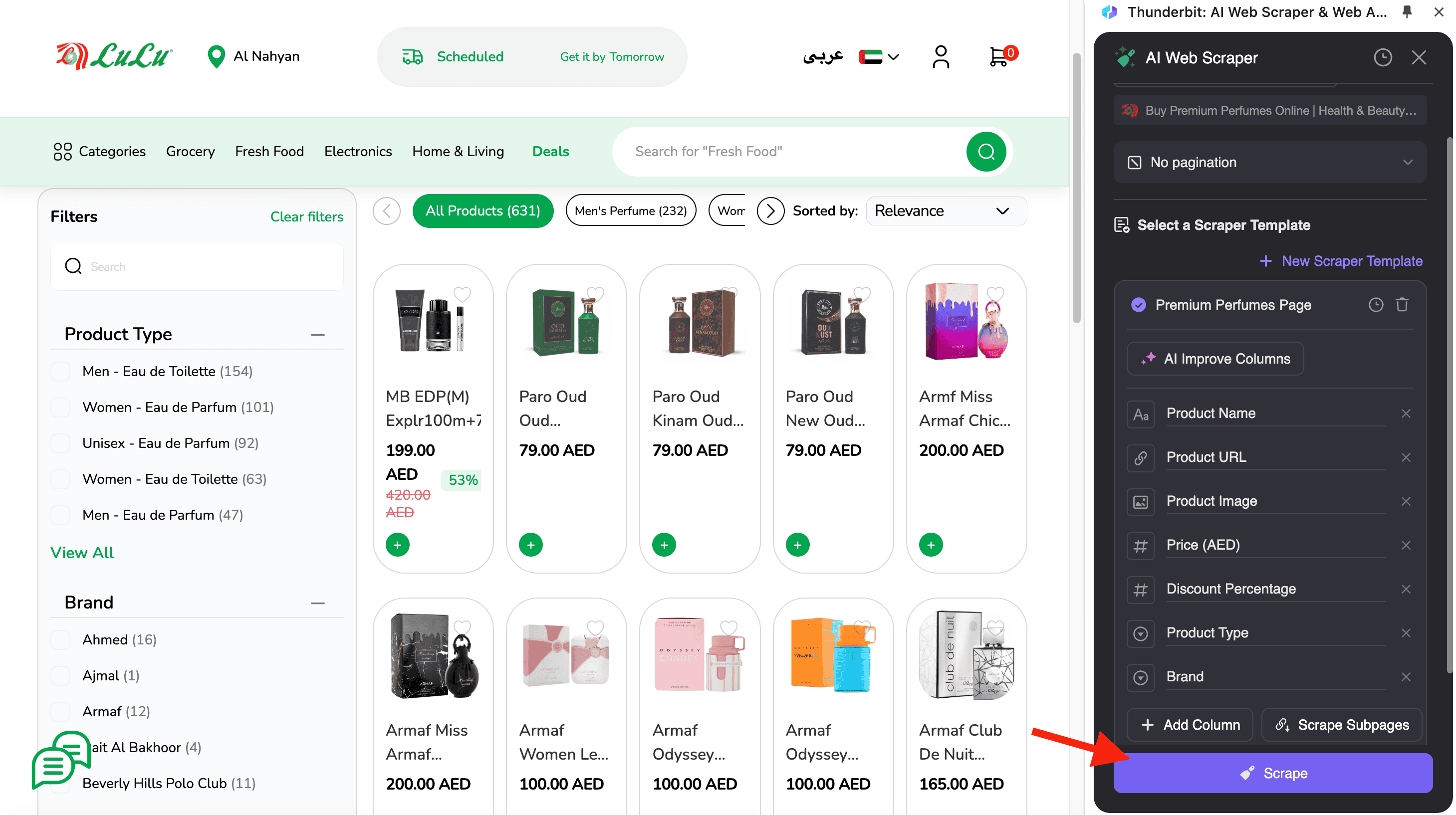Open the Electronics menu
1456x815 pixels.
pyautogui.click(x=358, y=152)
